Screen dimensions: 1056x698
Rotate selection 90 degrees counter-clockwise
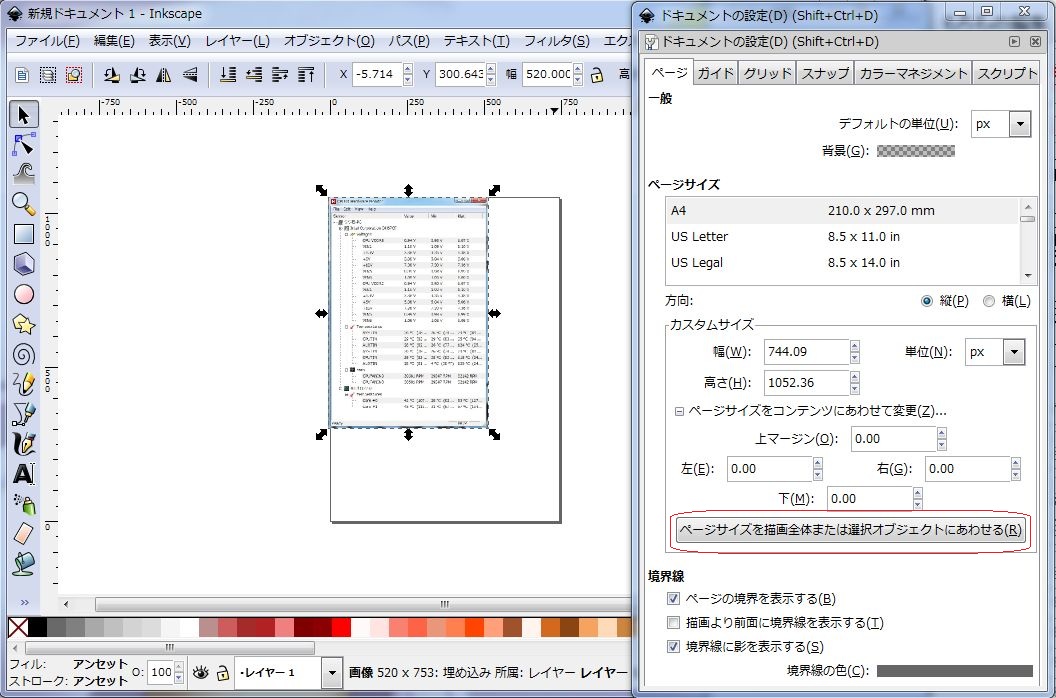(112, 74)
